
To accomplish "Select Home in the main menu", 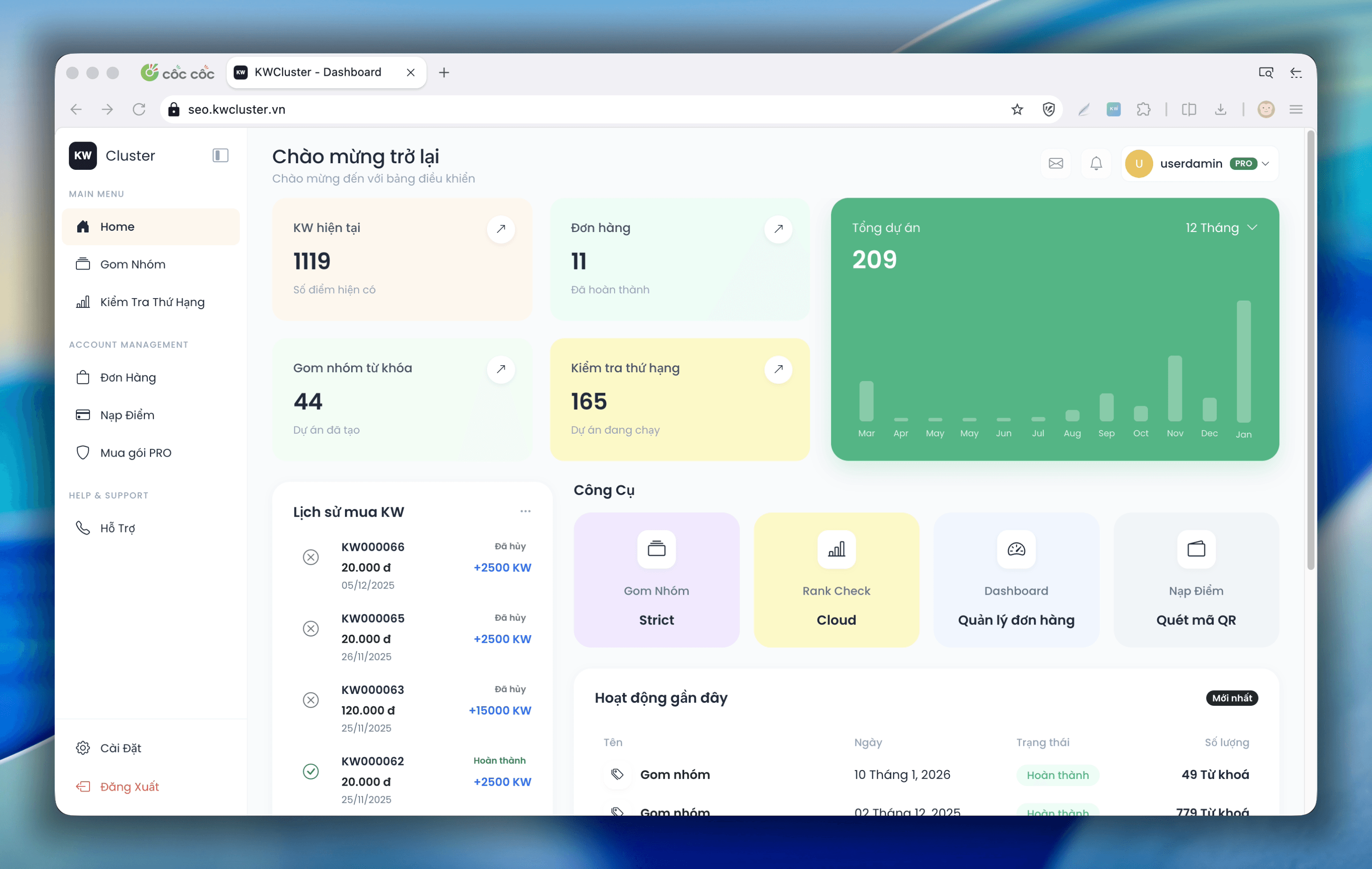I will [x=117, y=226].
